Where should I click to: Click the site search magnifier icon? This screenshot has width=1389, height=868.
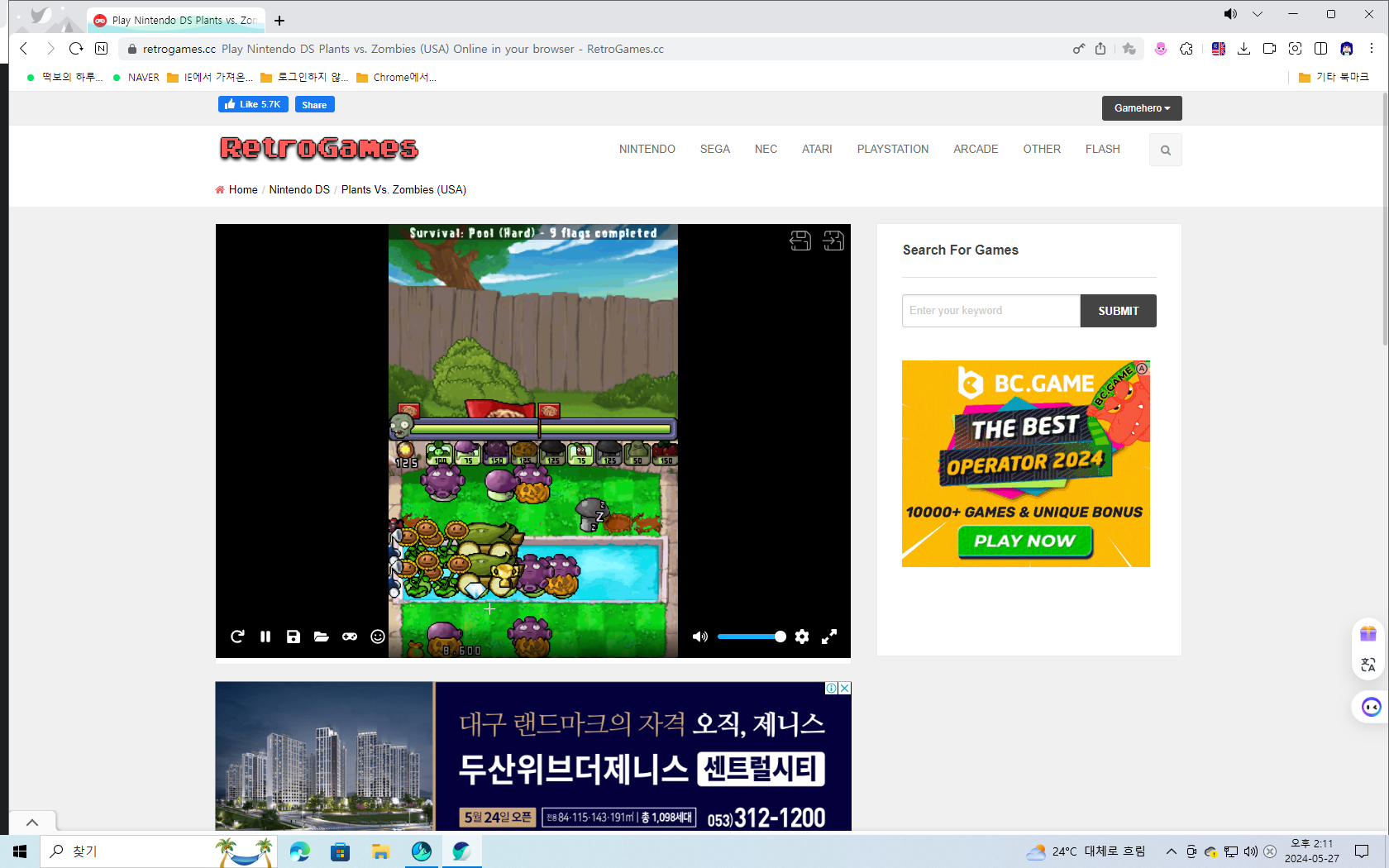(1166, 150)
